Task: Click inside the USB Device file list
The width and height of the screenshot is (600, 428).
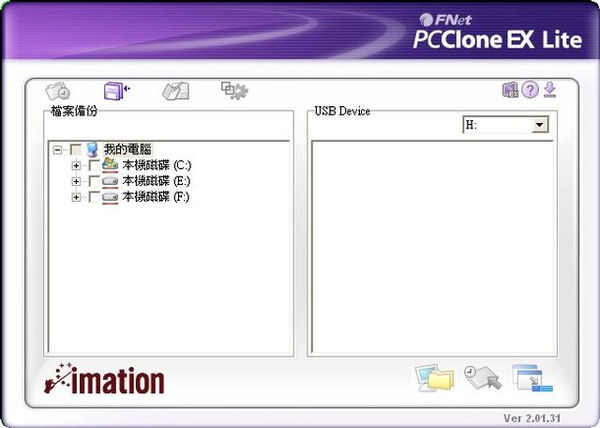Action: 433,247
